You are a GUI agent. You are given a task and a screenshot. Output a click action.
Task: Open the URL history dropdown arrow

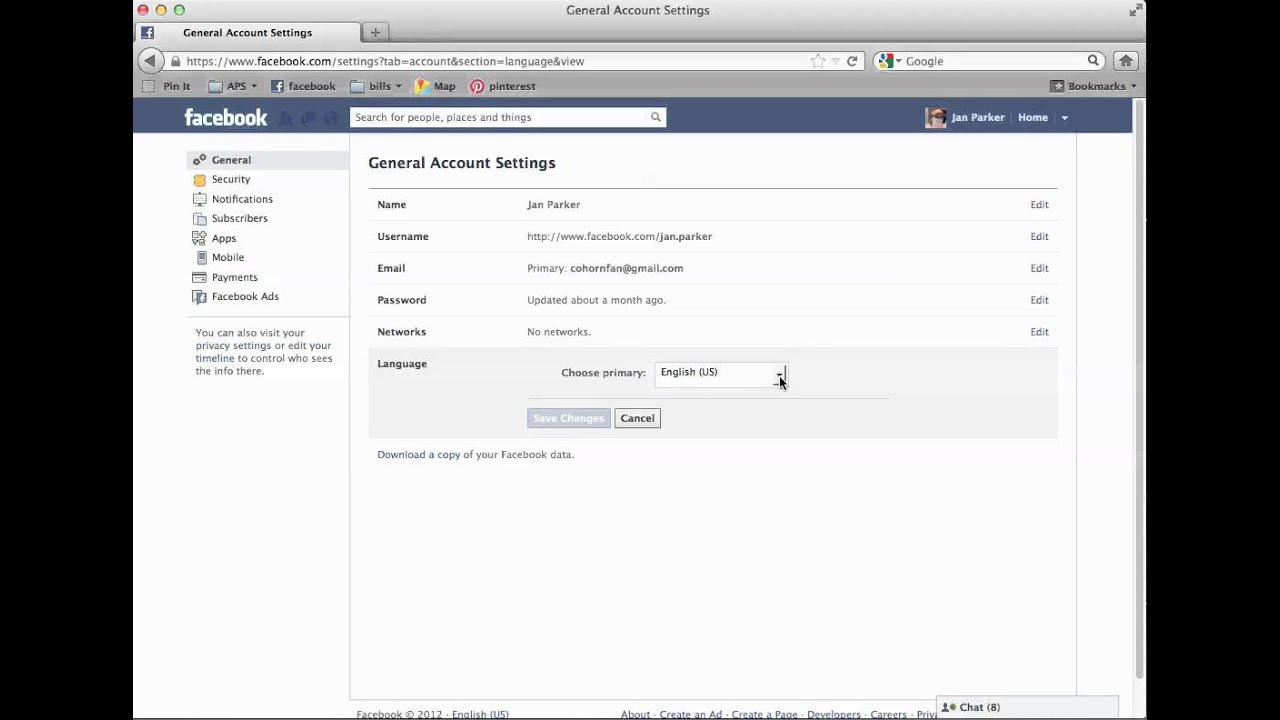(836, 61)
